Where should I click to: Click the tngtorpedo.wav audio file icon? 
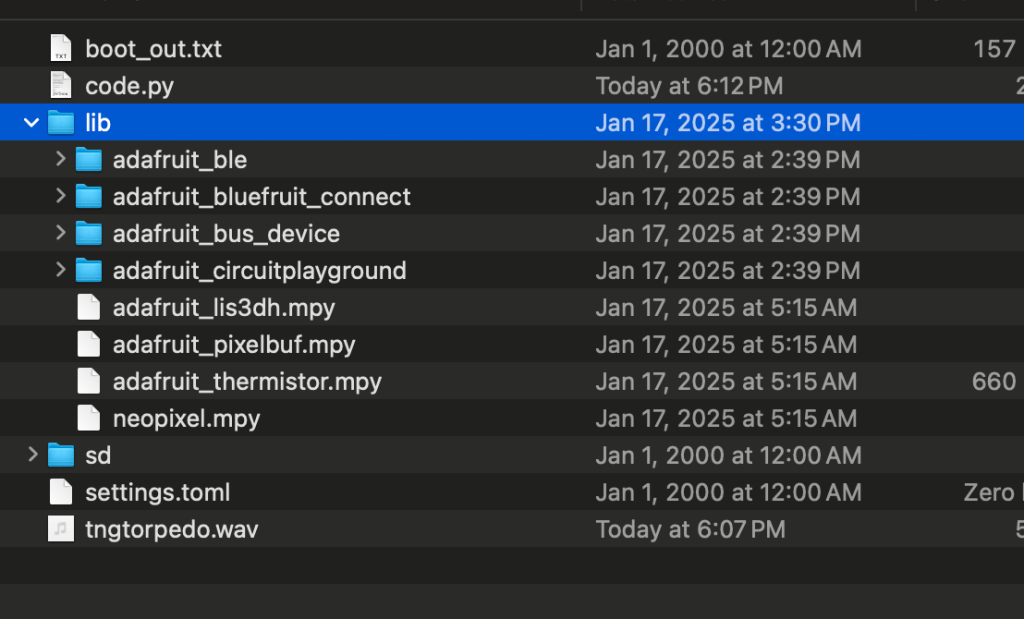pyautogui.click(x=61, y=529)
